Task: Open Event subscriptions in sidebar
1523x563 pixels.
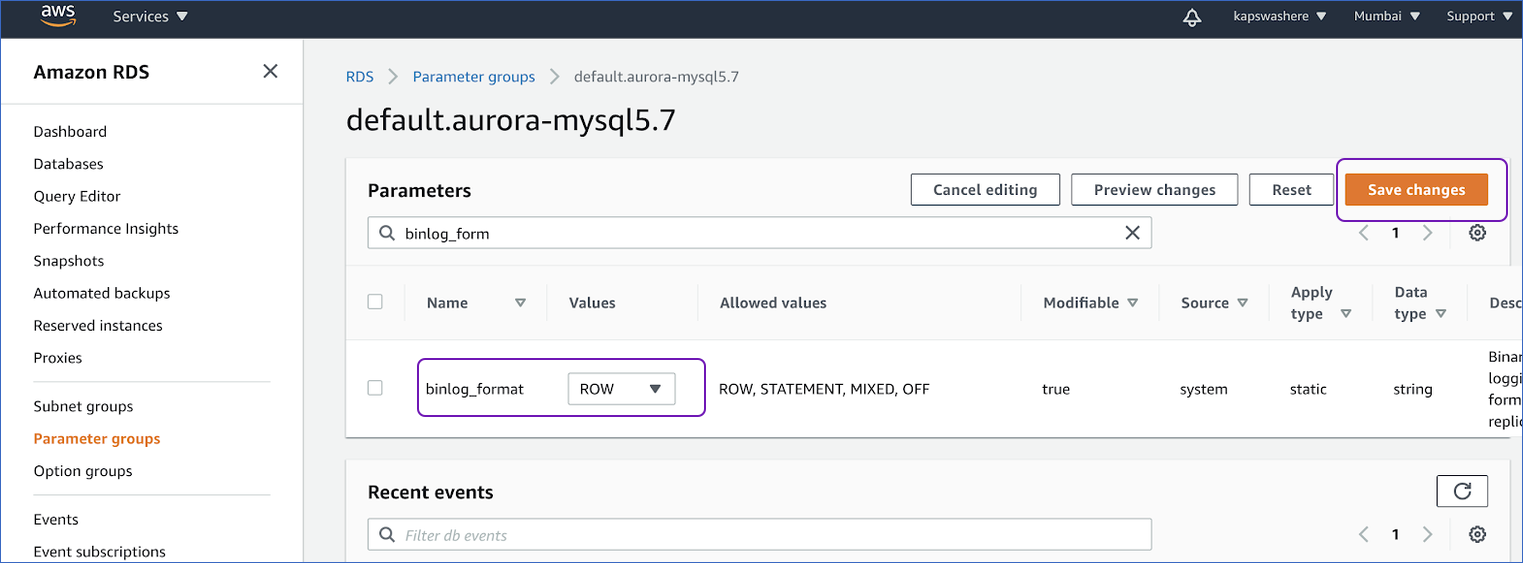Action: point(100,551)
